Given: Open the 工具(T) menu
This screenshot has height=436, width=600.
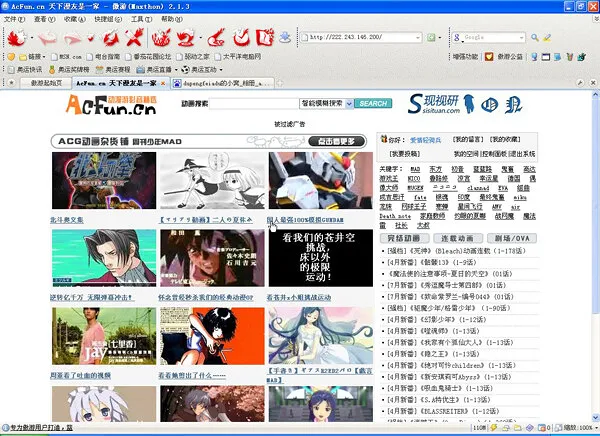Looking at the screenshot, I should [141, 19].
